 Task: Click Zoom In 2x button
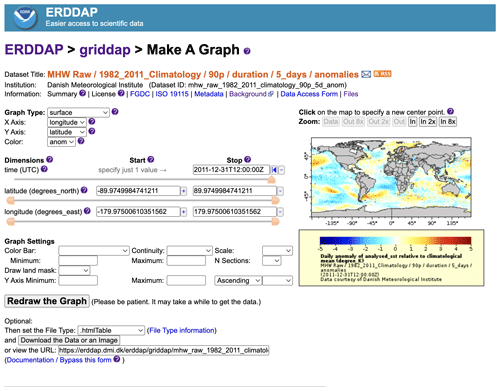pos(428,122)
